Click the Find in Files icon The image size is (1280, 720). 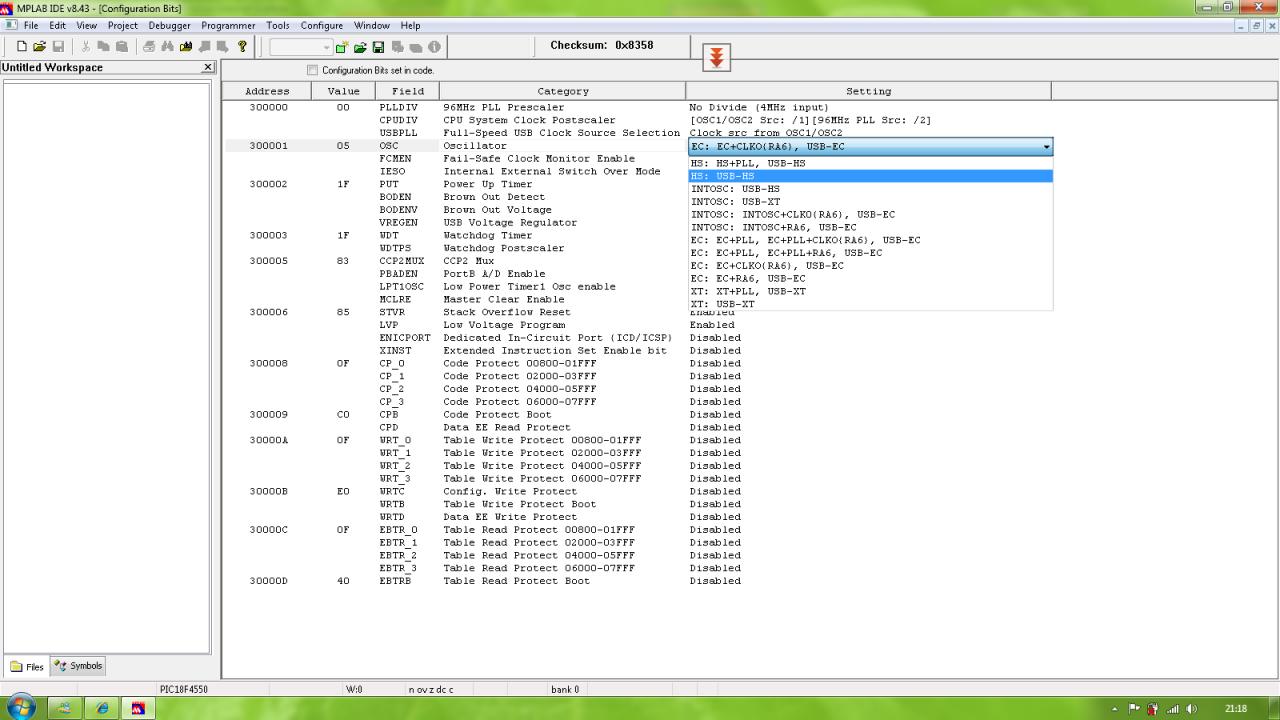tap(186, 47)
